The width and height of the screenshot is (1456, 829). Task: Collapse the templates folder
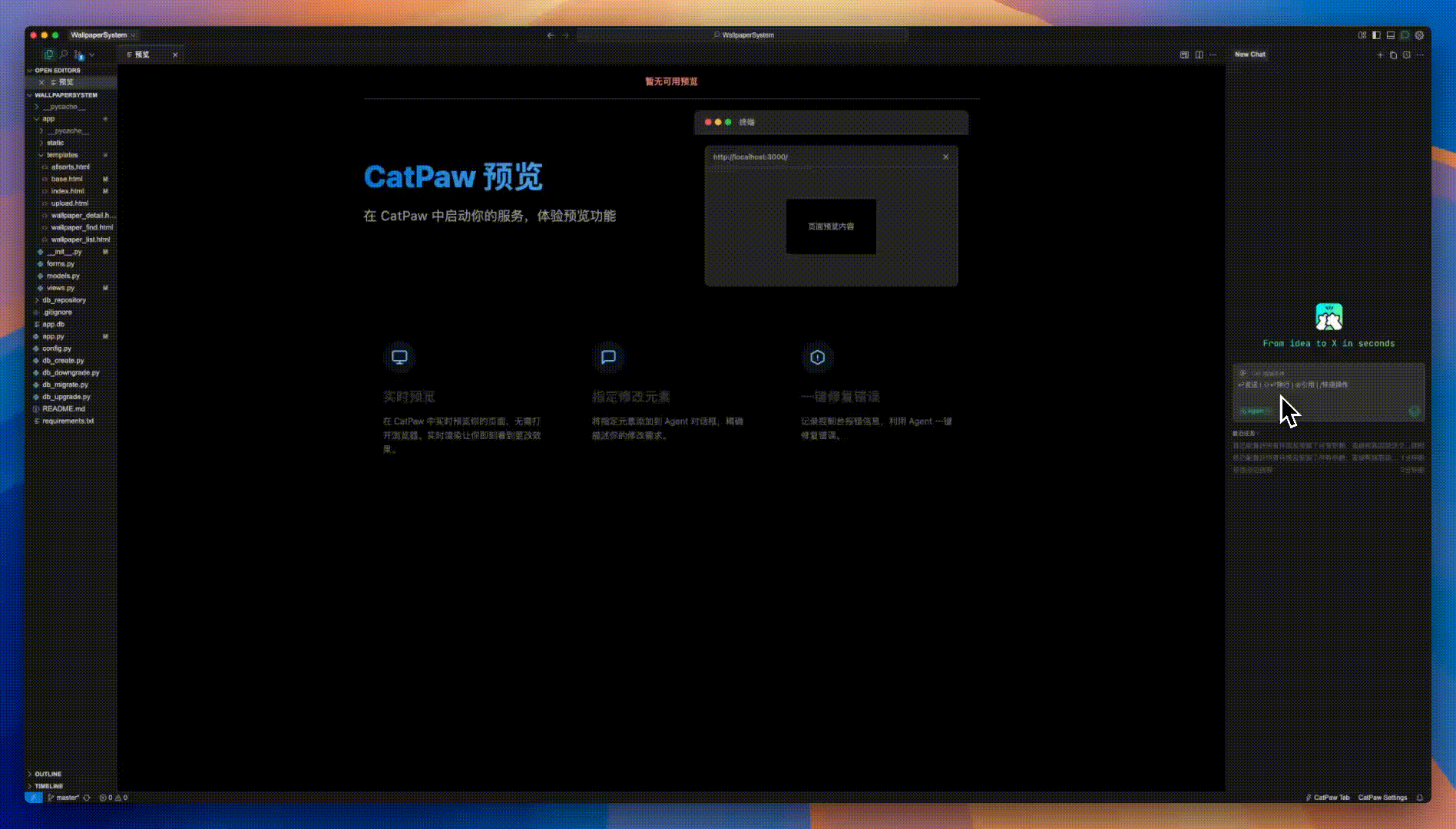(61, 155)
